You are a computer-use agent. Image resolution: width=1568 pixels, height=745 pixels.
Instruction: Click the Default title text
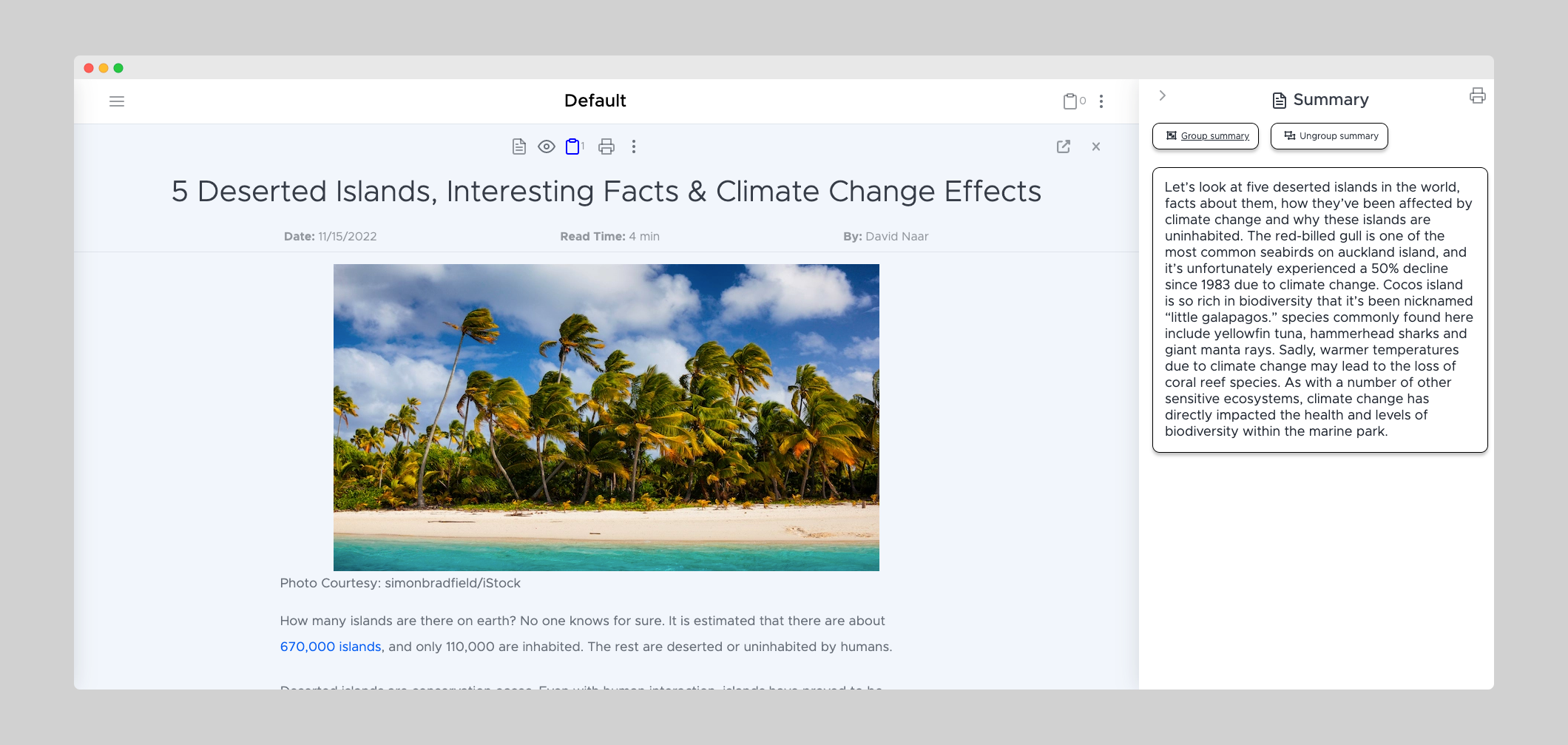[x=595, y=101]
